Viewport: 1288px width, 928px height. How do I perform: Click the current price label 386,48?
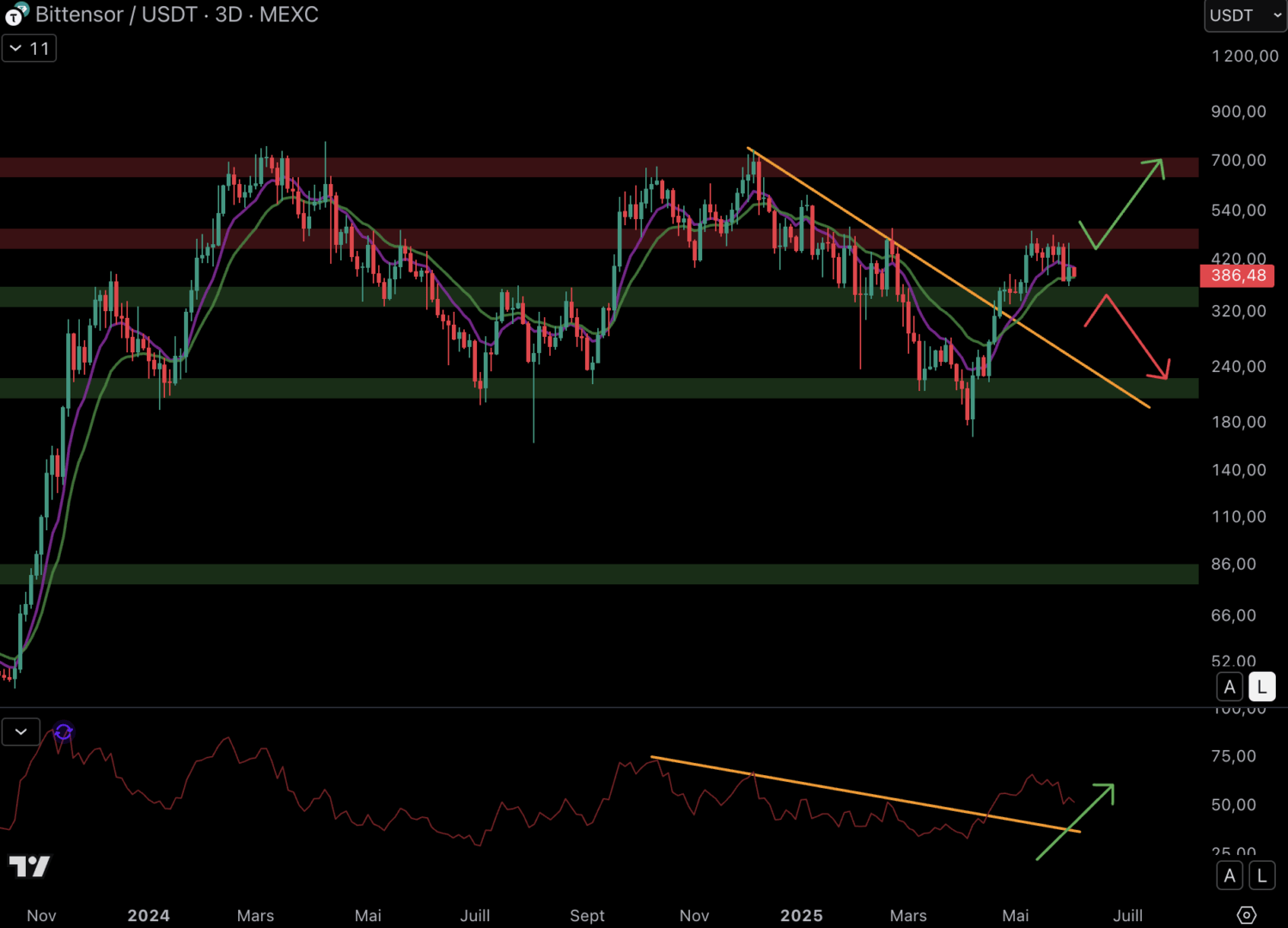[x=1237, y=276]
